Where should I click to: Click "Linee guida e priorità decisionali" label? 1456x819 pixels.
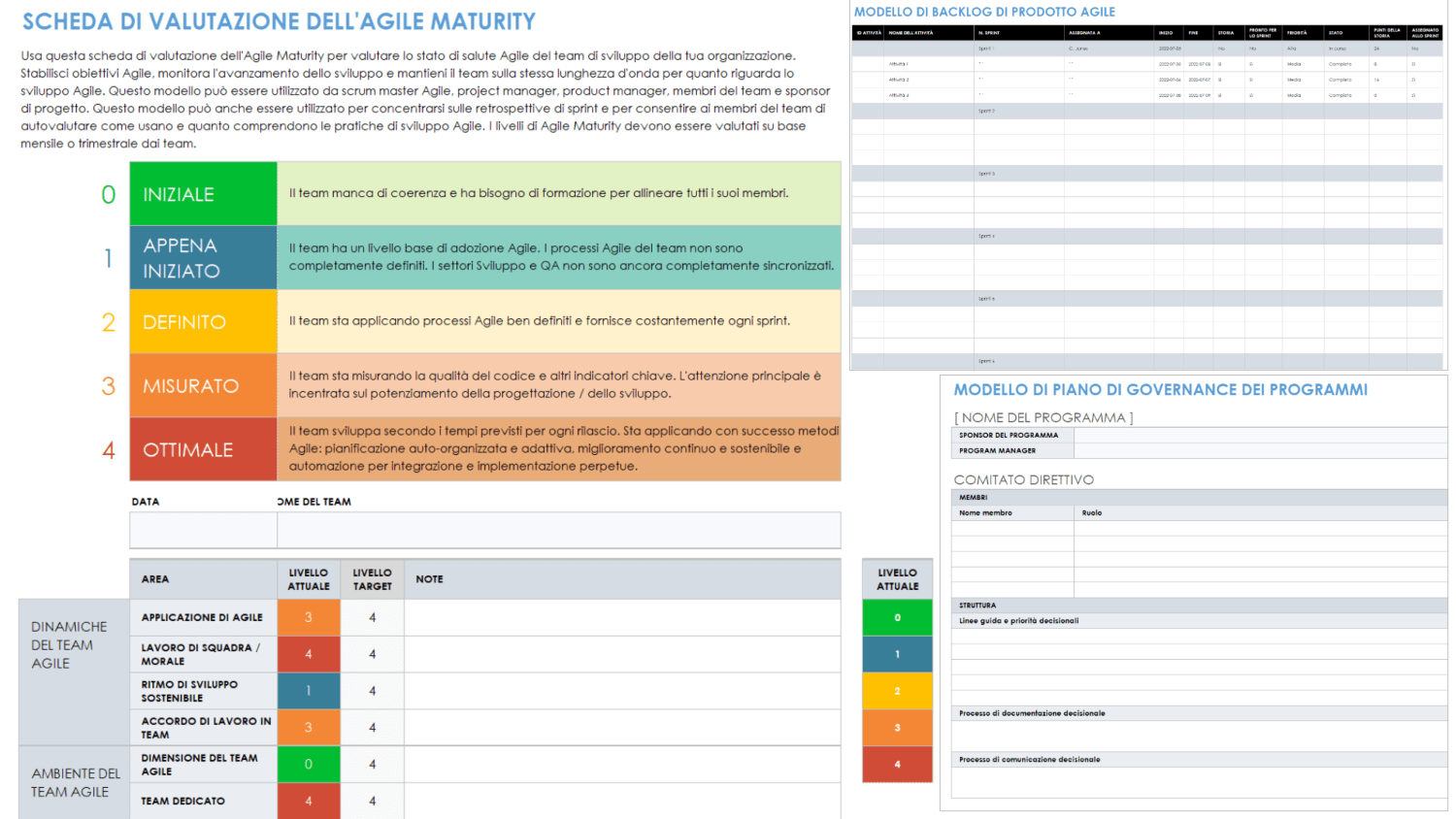(x=1018, y=621)
